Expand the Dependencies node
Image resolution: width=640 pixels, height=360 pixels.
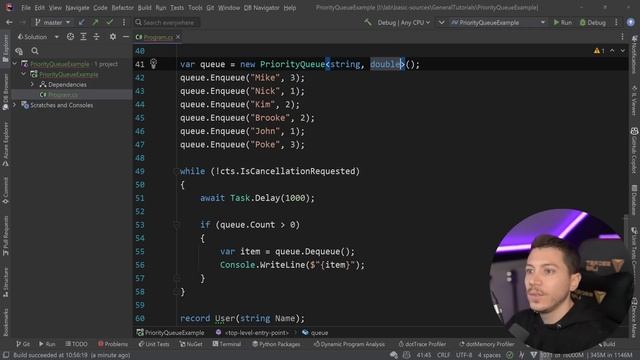tap(32, 84)
